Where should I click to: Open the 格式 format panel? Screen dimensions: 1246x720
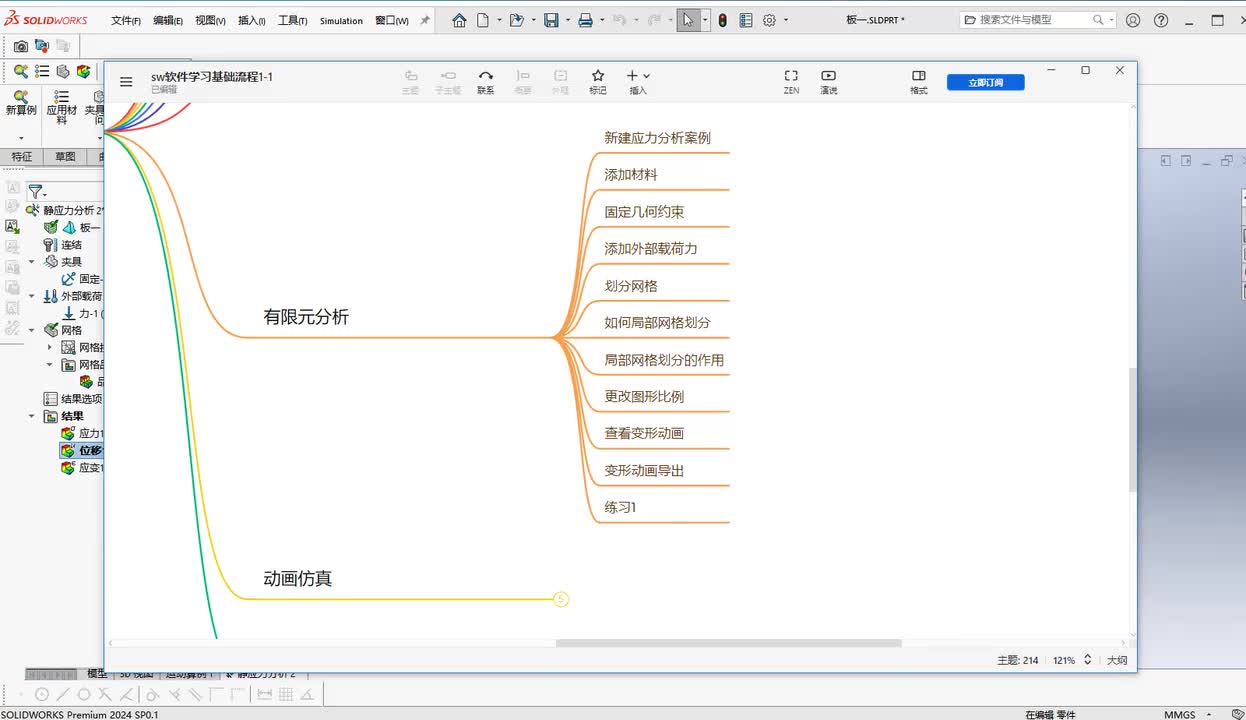[919, 81]
